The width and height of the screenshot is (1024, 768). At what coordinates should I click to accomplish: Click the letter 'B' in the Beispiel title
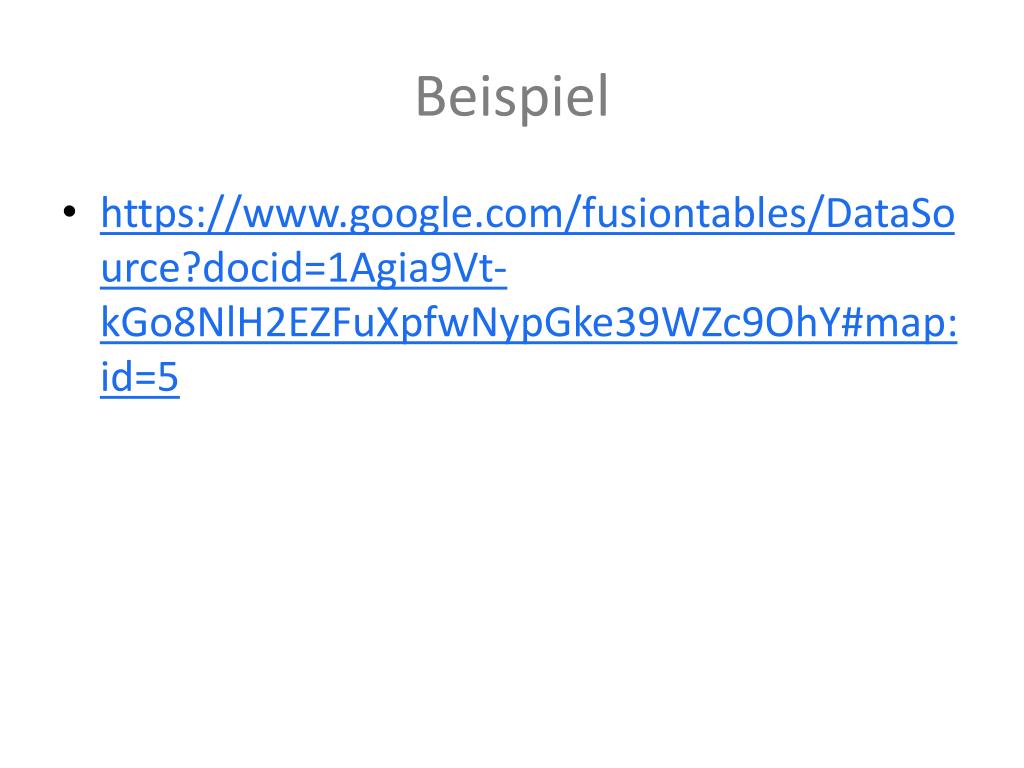[x=431, y=97]
